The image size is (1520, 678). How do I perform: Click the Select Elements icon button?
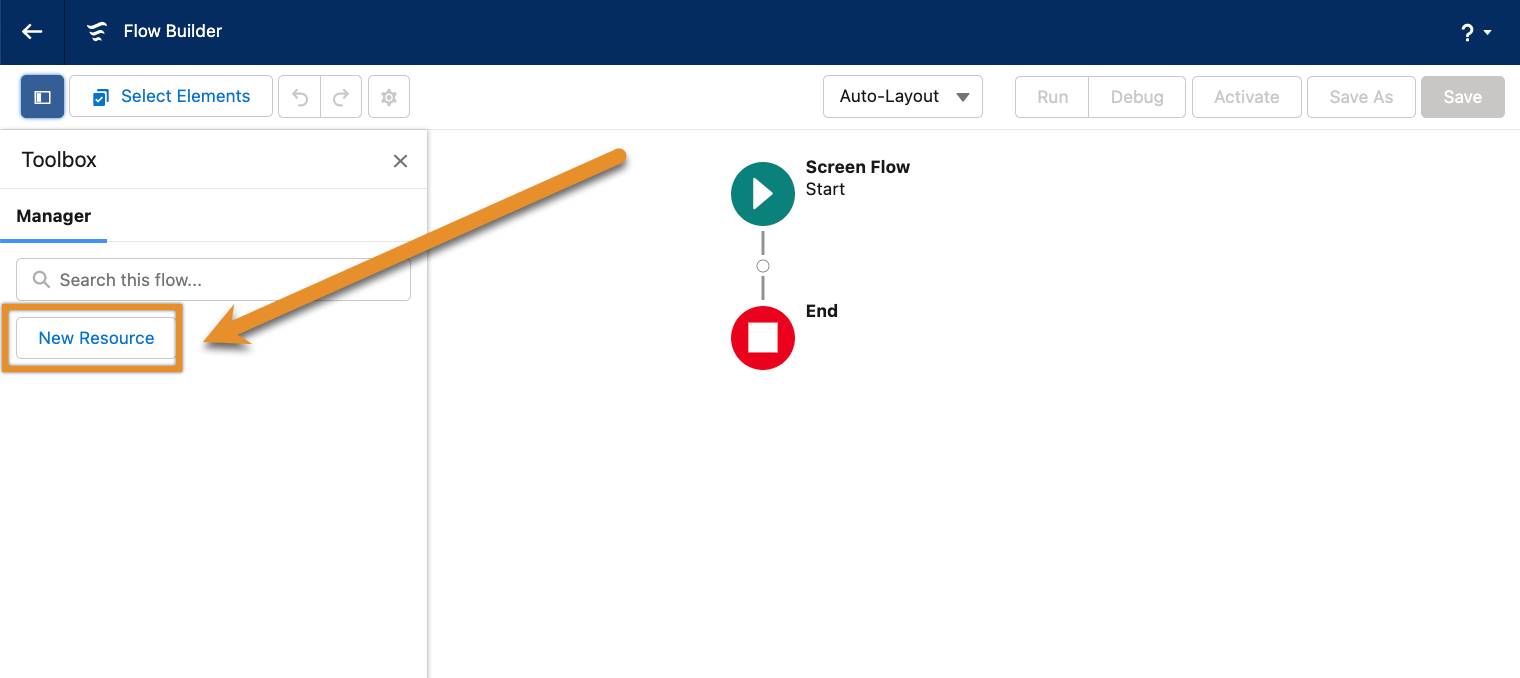click(x=100, y=96)
